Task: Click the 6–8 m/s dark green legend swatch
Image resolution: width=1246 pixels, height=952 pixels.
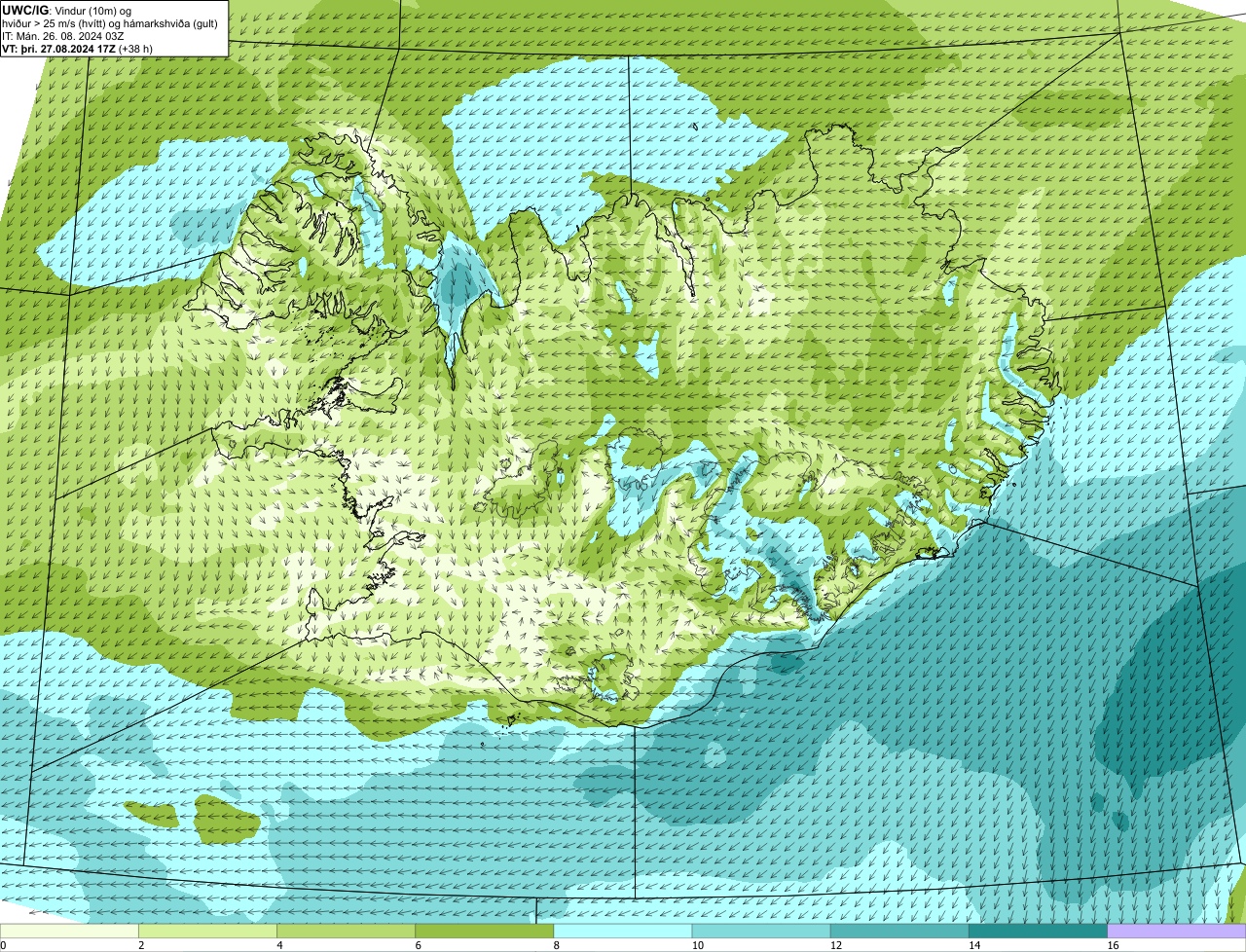Action: point(485,932)
